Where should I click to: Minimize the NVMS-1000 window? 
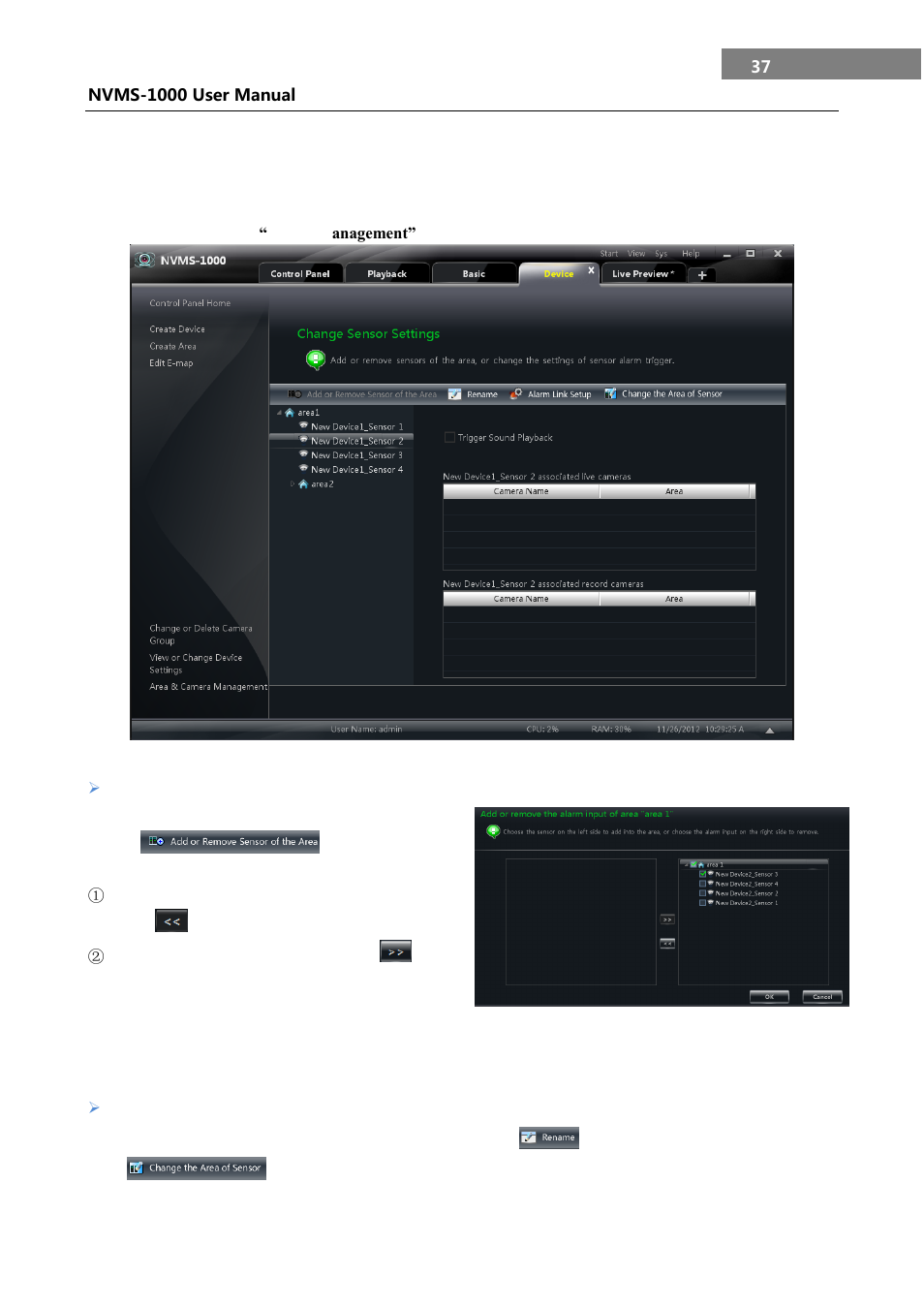[727, 255]
